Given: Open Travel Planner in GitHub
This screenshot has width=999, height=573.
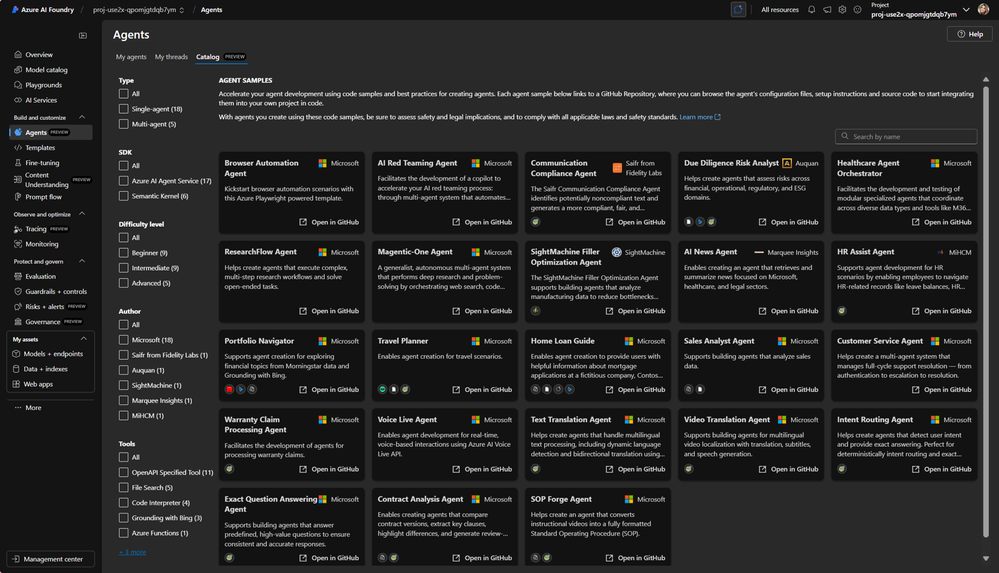Looking at the screenshot, I should [482, 389].
